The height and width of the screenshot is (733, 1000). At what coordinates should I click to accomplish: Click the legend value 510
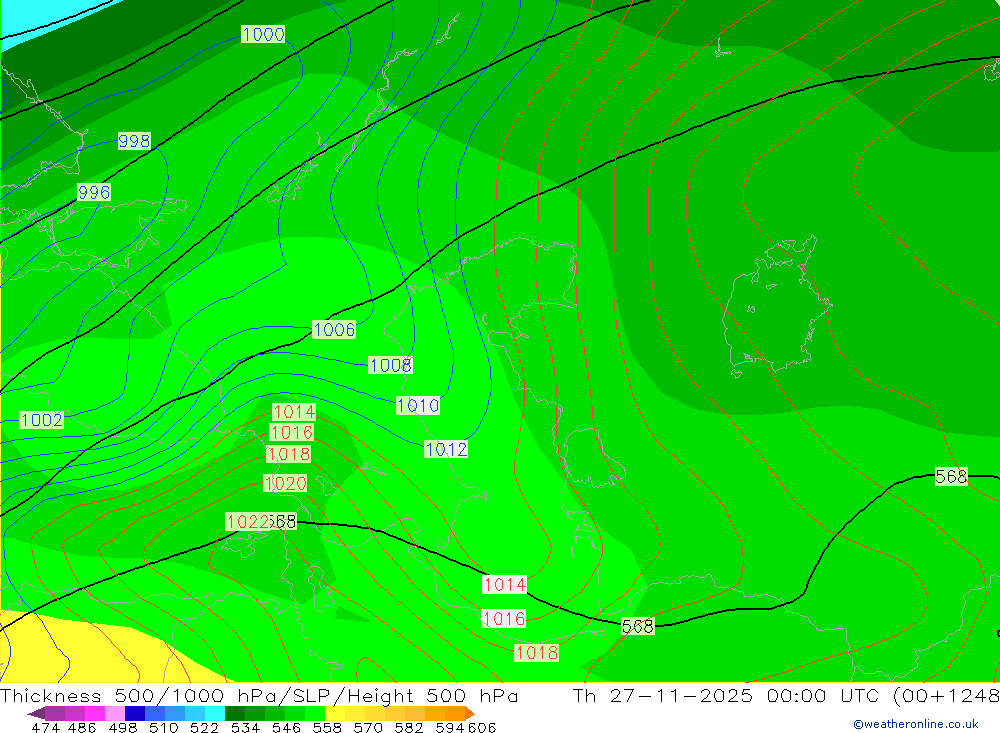point(163,727)
